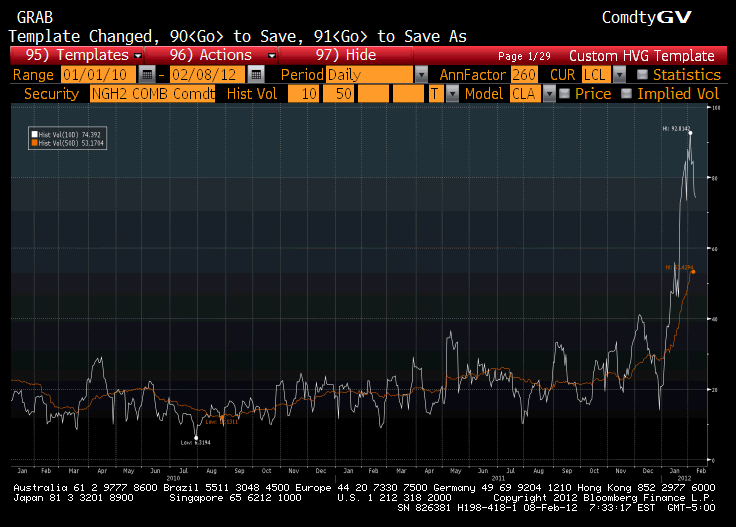Image resolution: width=736 pixels, height=527 pixels.
Task: Edit the Hist Vol period field 10
Action: click(303, 94)
